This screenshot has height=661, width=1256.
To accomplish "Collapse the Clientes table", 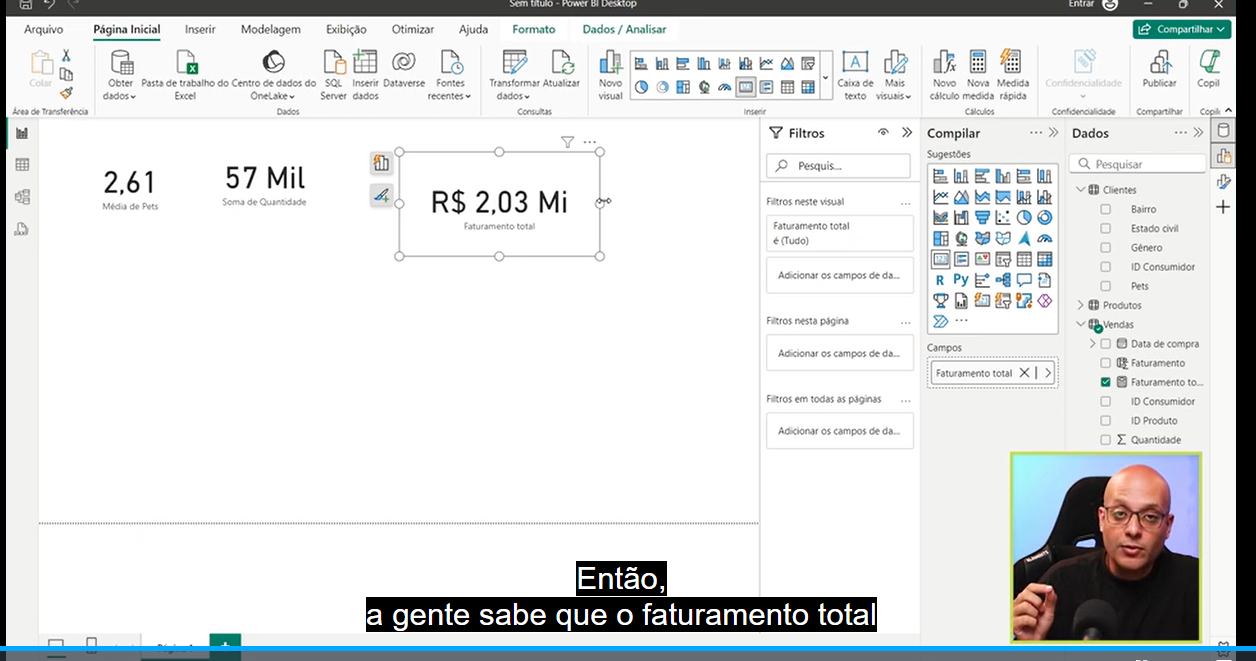I will [x=1080, y=189].
